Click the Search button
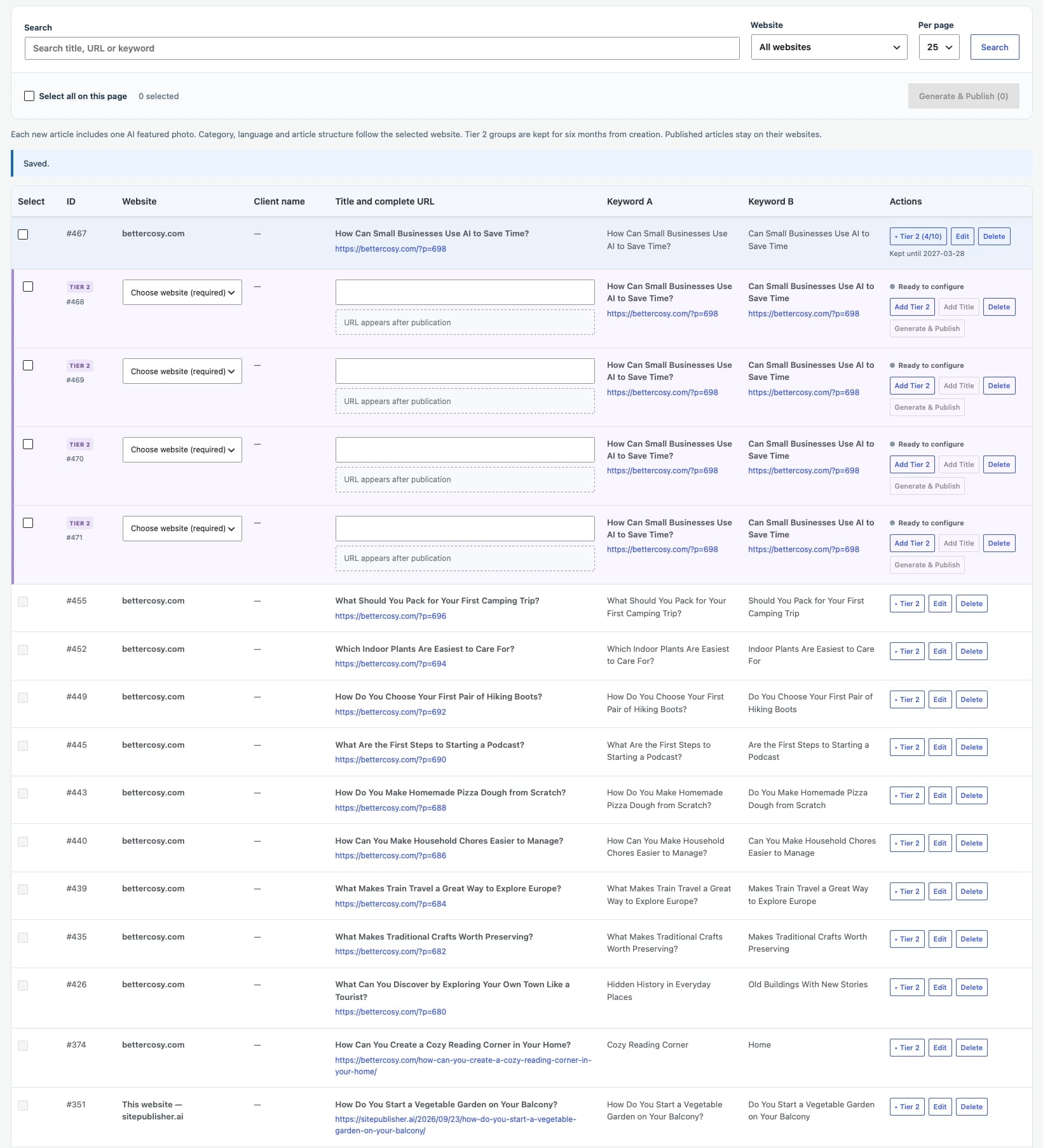 coord(995,47)
